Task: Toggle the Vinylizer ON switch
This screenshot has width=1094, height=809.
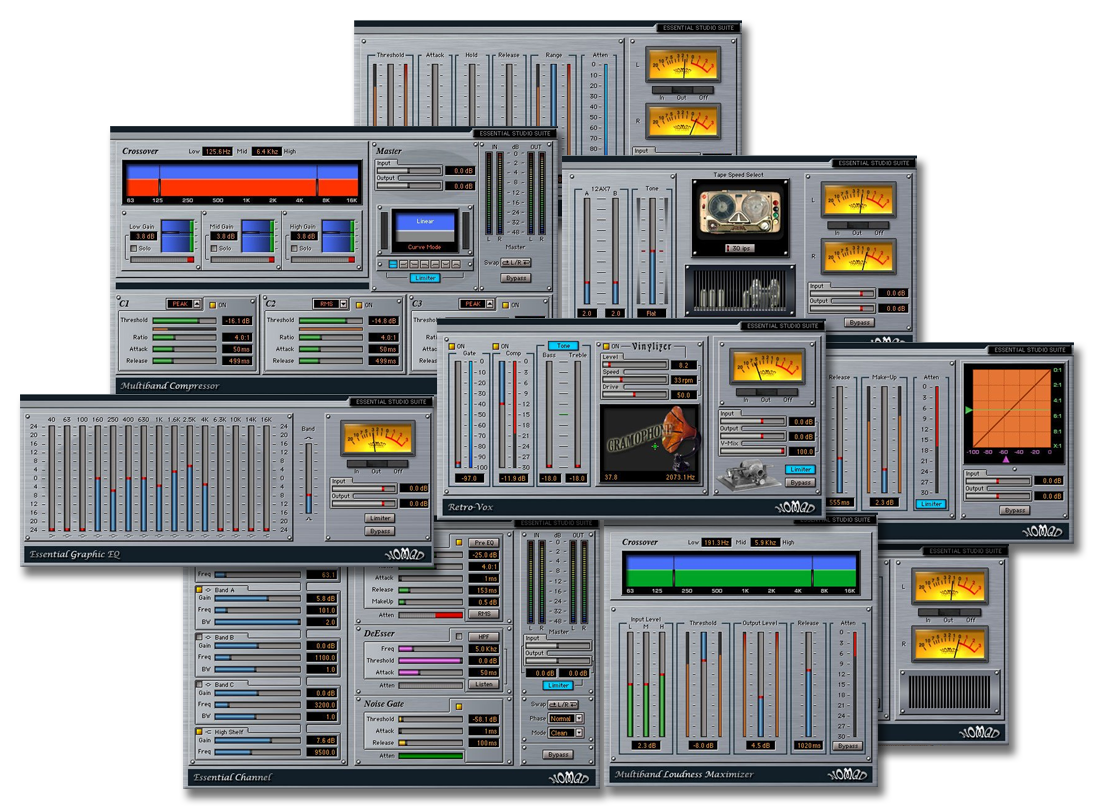Action: coord(604,346)
